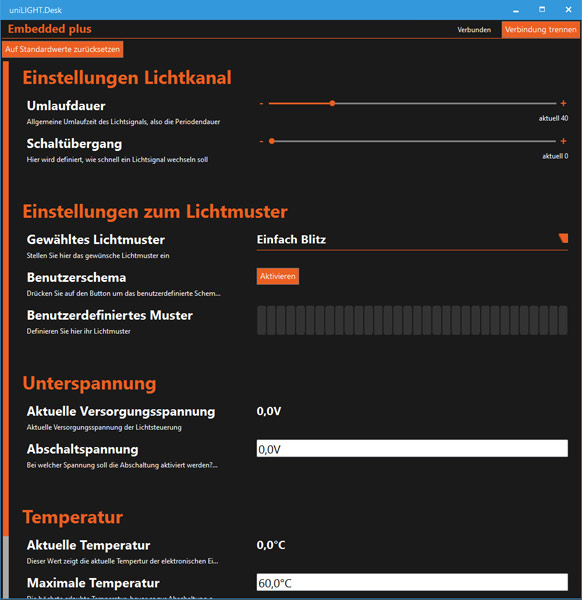Click the Unterspannung heading
Image resolution: width=582 pixels, height=600 pixels.
tap(90, 384)
